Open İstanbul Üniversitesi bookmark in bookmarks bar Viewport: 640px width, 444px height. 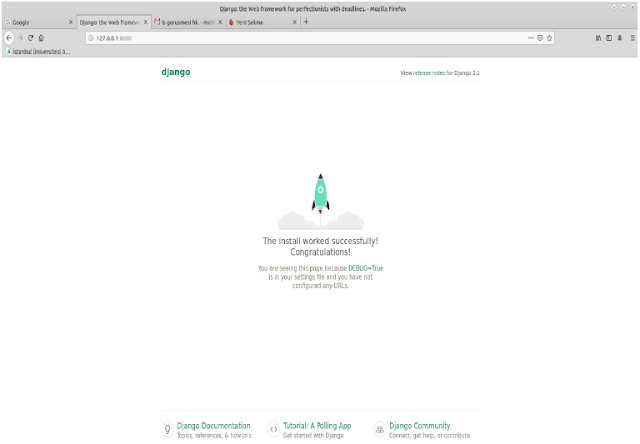pos(38,51)
